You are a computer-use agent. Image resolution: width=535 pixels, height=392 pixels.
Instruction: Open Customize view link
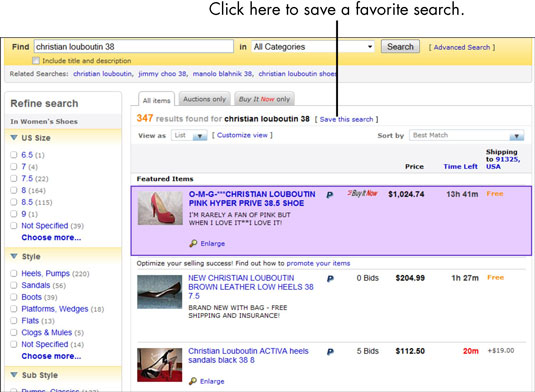pyautogui.click(x=242, y=135)
